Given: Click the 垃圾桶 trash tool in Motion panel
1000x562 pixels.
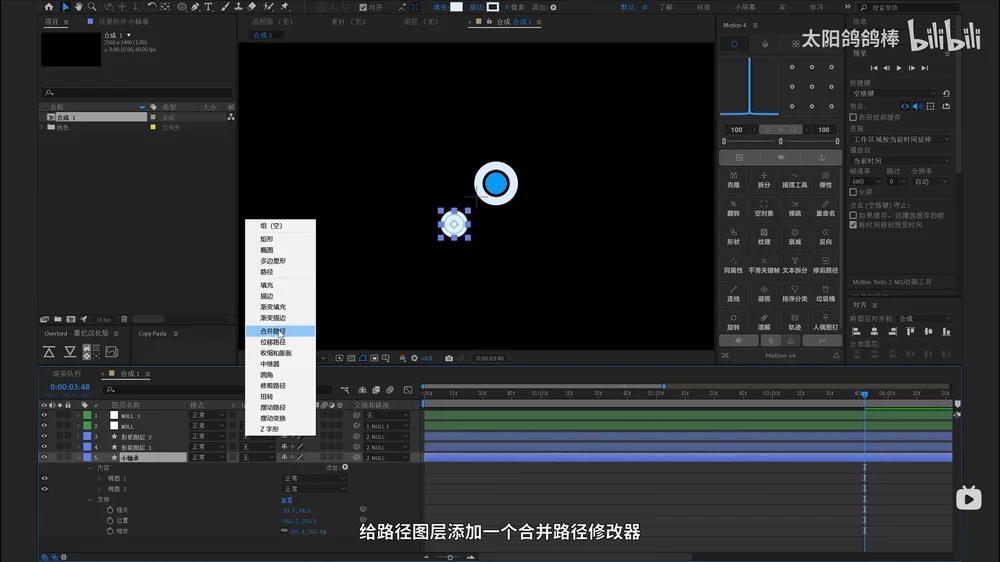Looking at the screenshot, I should 825,294.
